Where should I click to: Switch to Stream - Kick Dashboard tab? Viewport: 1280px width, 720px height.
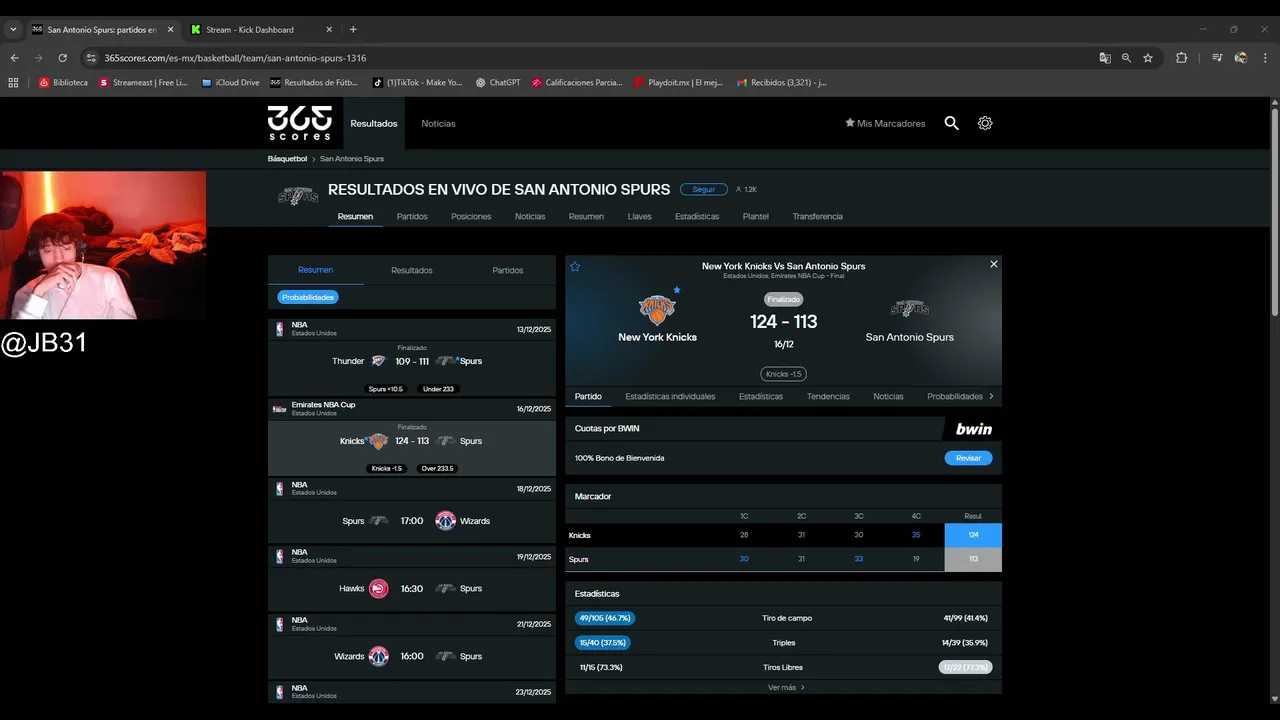point(260,30)
